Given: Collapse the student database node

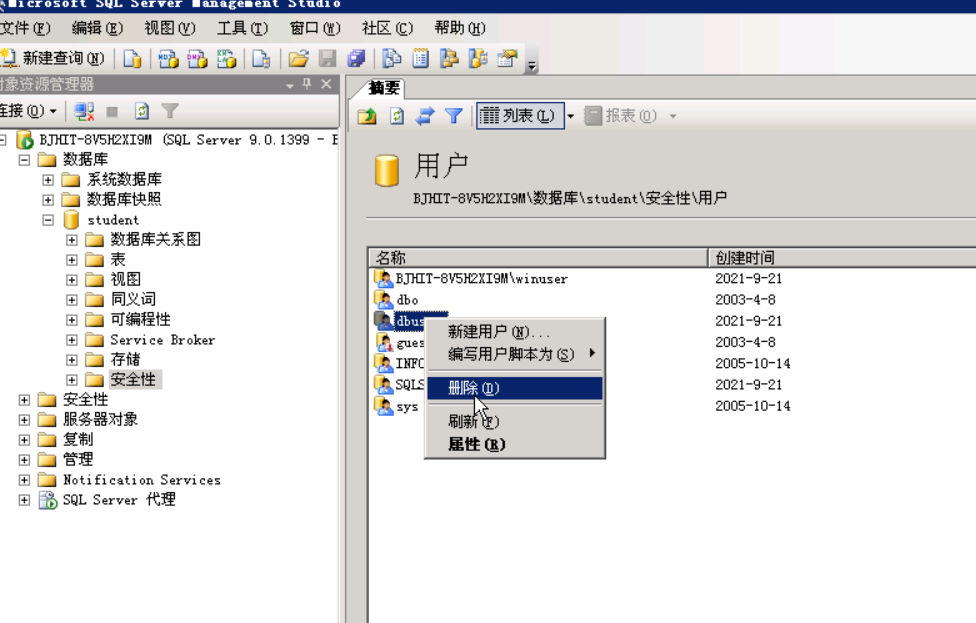Looking at the screenshot, I should (x=48, y=220).
